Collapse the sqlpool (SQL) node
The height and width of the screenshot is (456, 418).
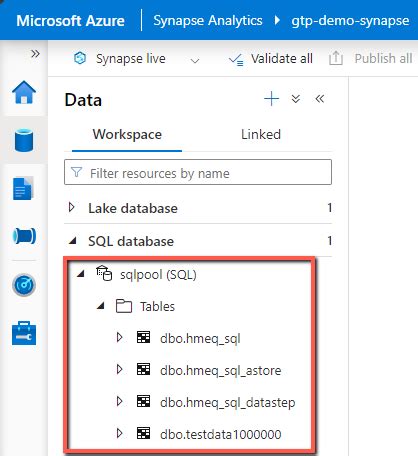point(80,274)
